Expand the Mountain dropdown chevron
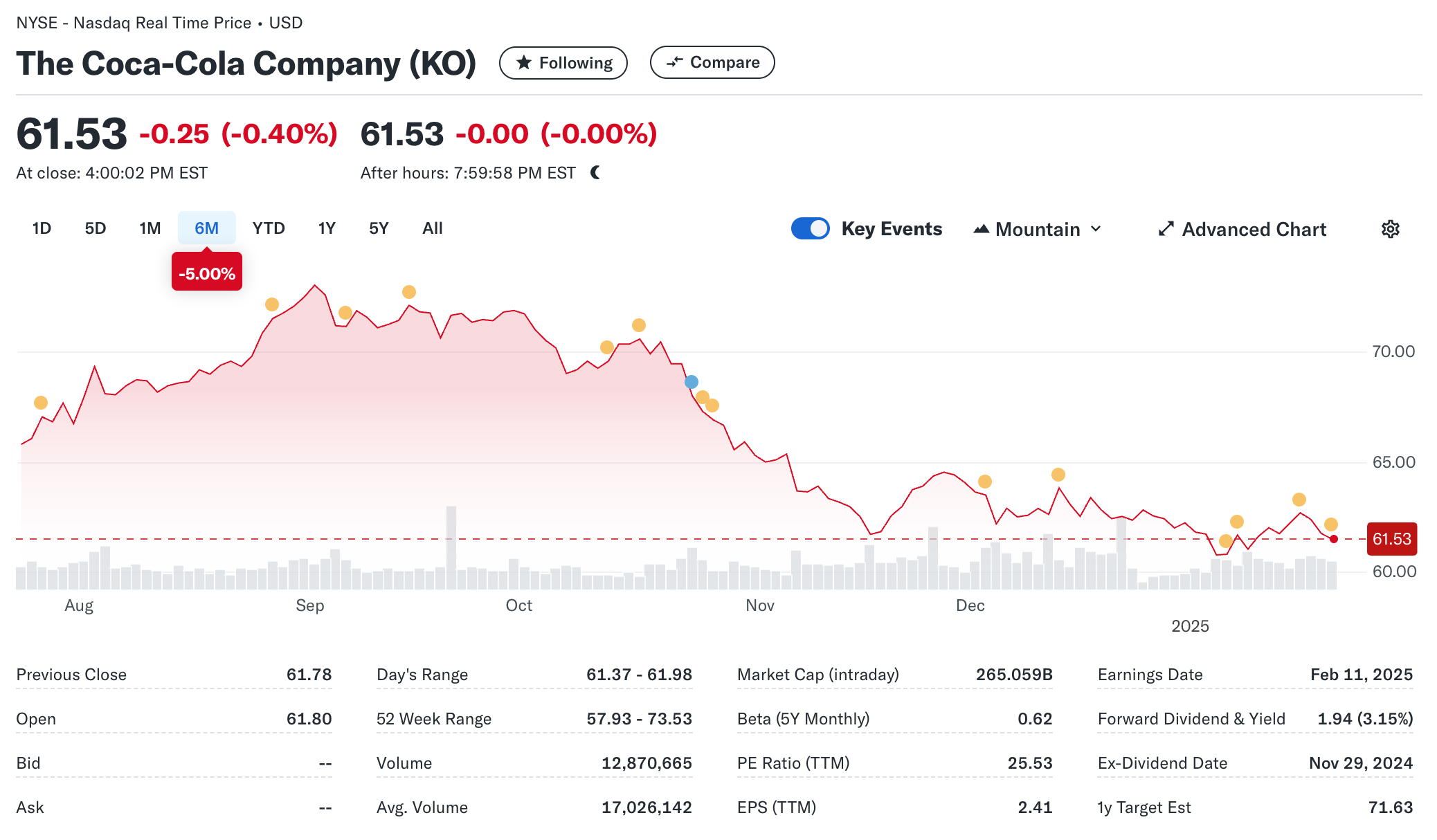The width and height of the screenshot is (1437, 840). (1096, 229)
